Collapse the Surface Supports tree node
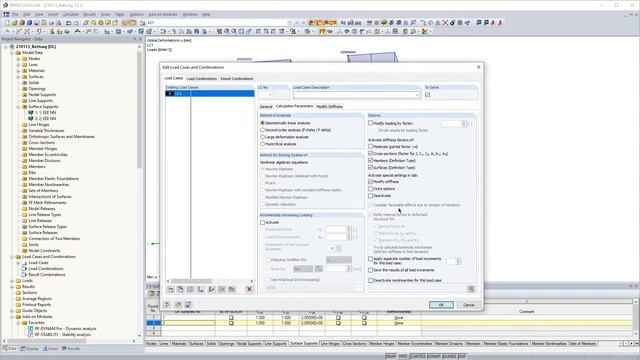The image size is (640, 360). coord(18,107)
